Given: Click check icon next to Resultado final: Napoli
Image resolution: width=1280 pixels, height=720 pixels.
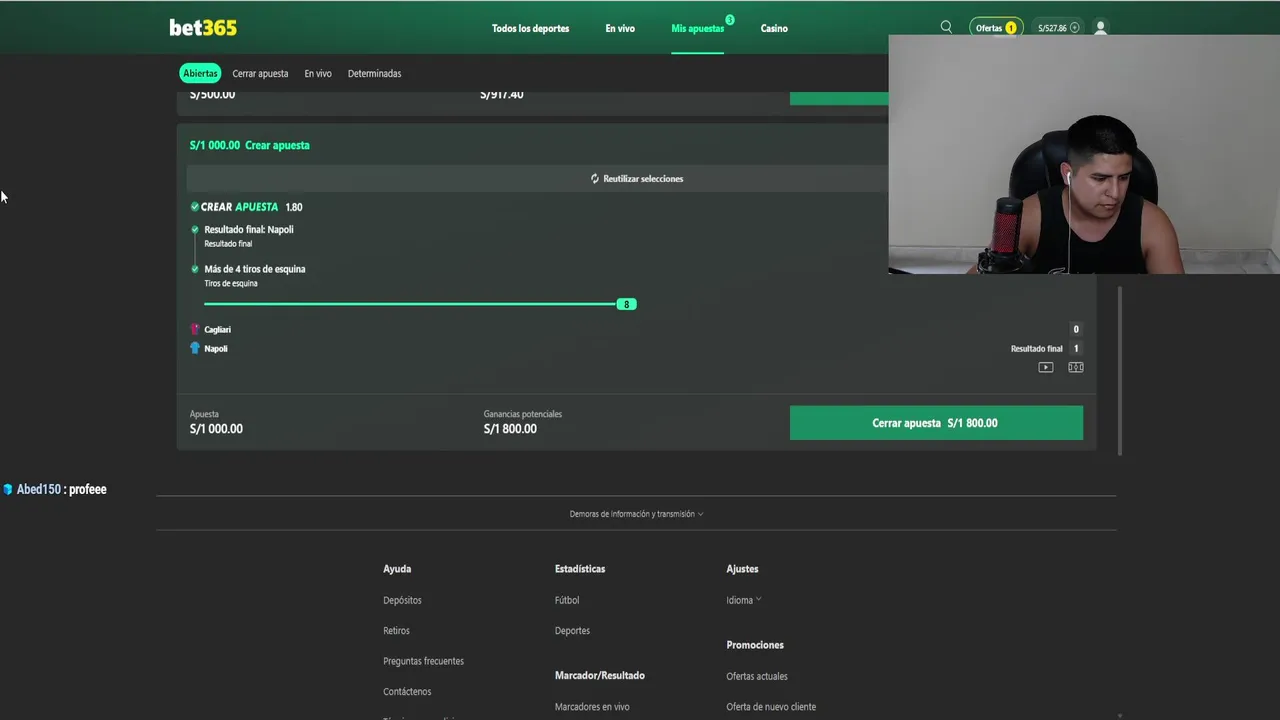Looking at the screenshot, I should 195,230.
